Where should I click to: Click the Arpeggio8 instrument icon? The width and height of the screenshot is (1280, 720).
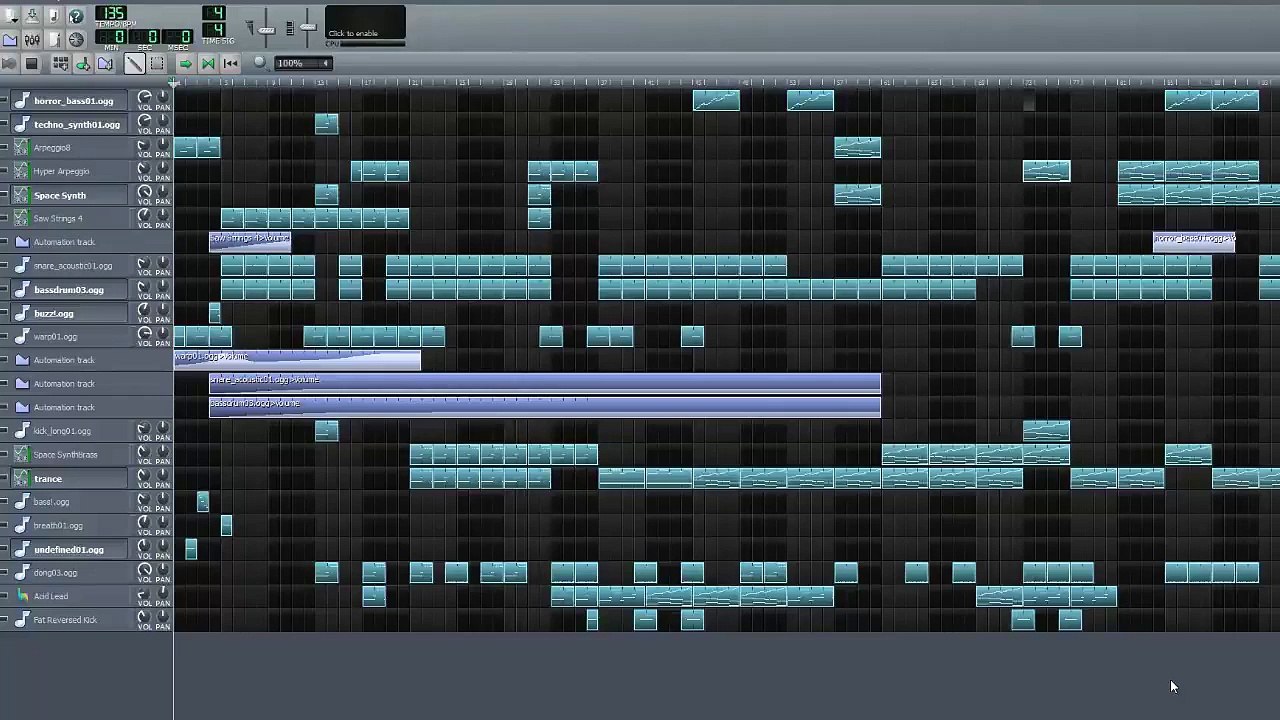[22, 148]
